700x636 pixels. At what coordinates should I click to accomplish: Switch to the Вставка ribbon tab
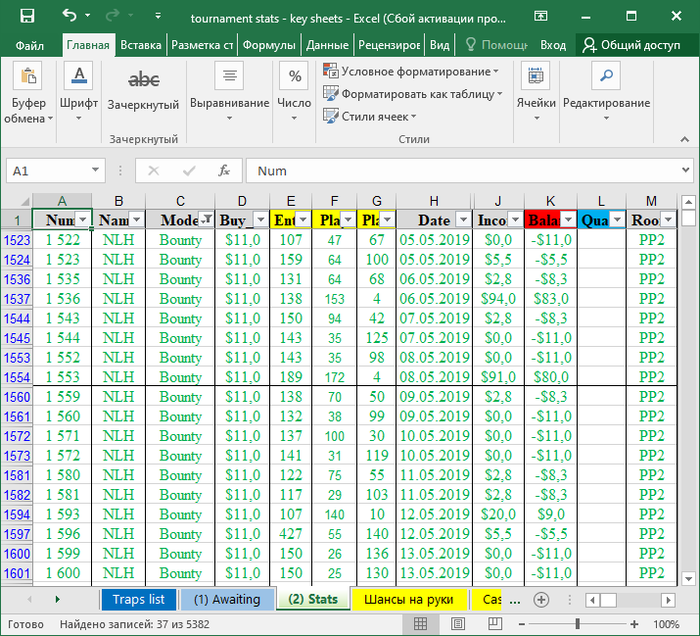[140, 45]
